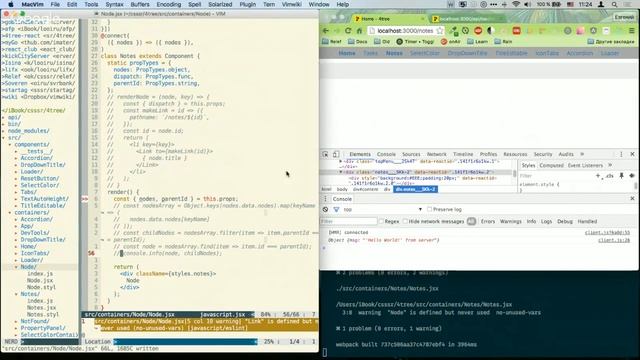Open the Event Listeners tab
Screen dimensions: 640x360
tap(585, 165)
